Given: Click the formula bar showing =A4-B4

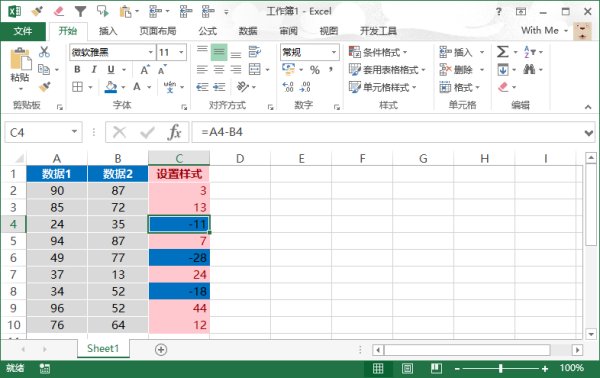Looking at the screenshot, I should (386, 132).
